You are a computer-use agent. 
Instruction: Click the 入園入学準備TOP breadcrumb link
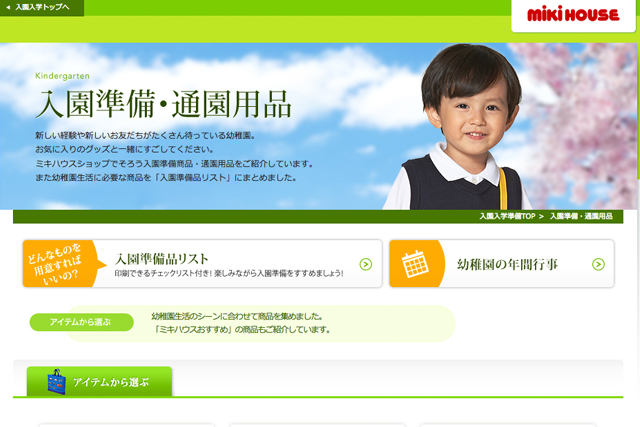pyautogui.click(x=507, y=216)
